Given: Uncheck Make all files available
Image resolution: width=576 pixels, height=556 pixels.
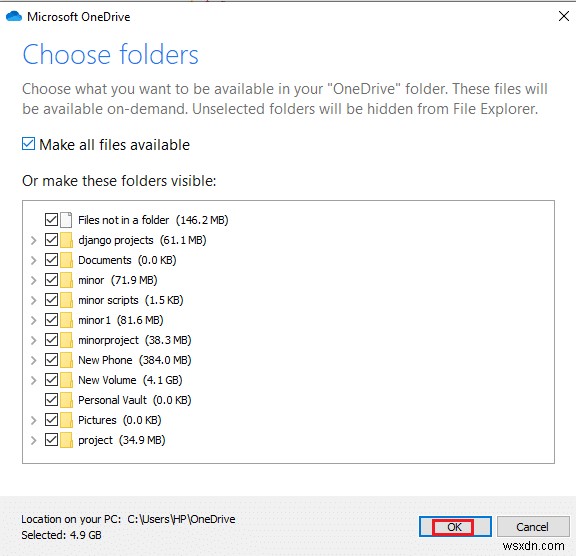Looking at the screenshot, I should click(x=28, y=144).
